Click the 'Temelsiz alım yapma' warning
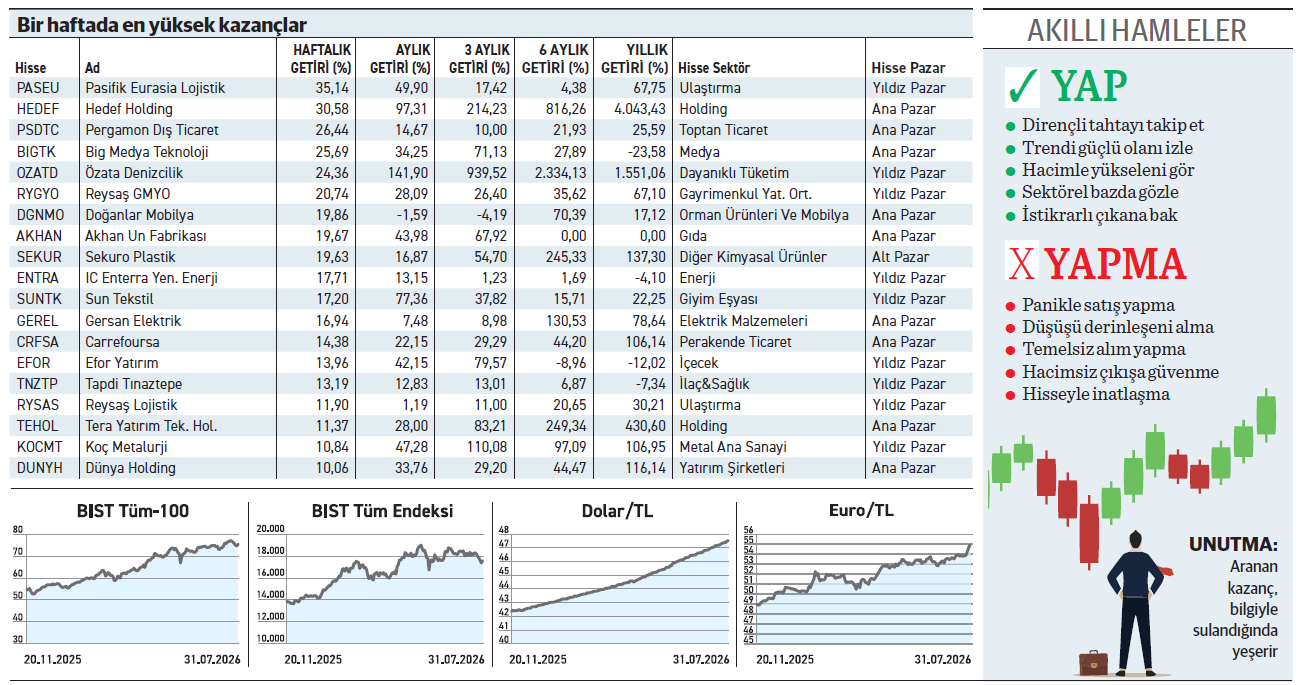1299x685 pixels. pyautogui.click(x=1104, y=350)
